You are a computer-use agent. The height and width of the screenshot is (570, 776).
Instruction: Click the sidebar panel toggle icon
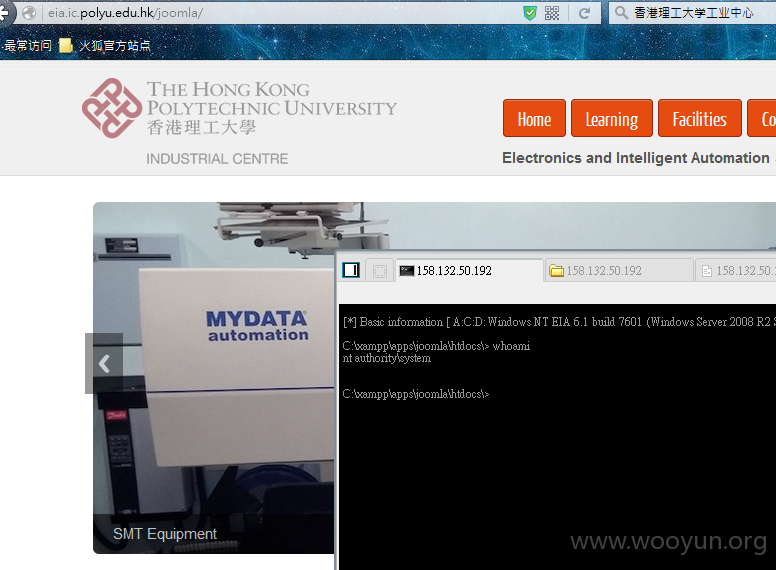(x=351, y=270)
